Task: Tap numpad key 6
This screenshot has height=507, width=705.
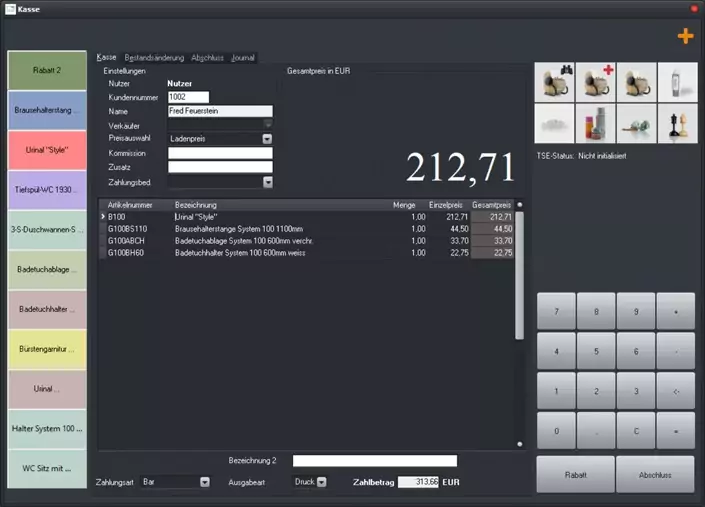Action: pyautogui.click(x=636, y=351)
